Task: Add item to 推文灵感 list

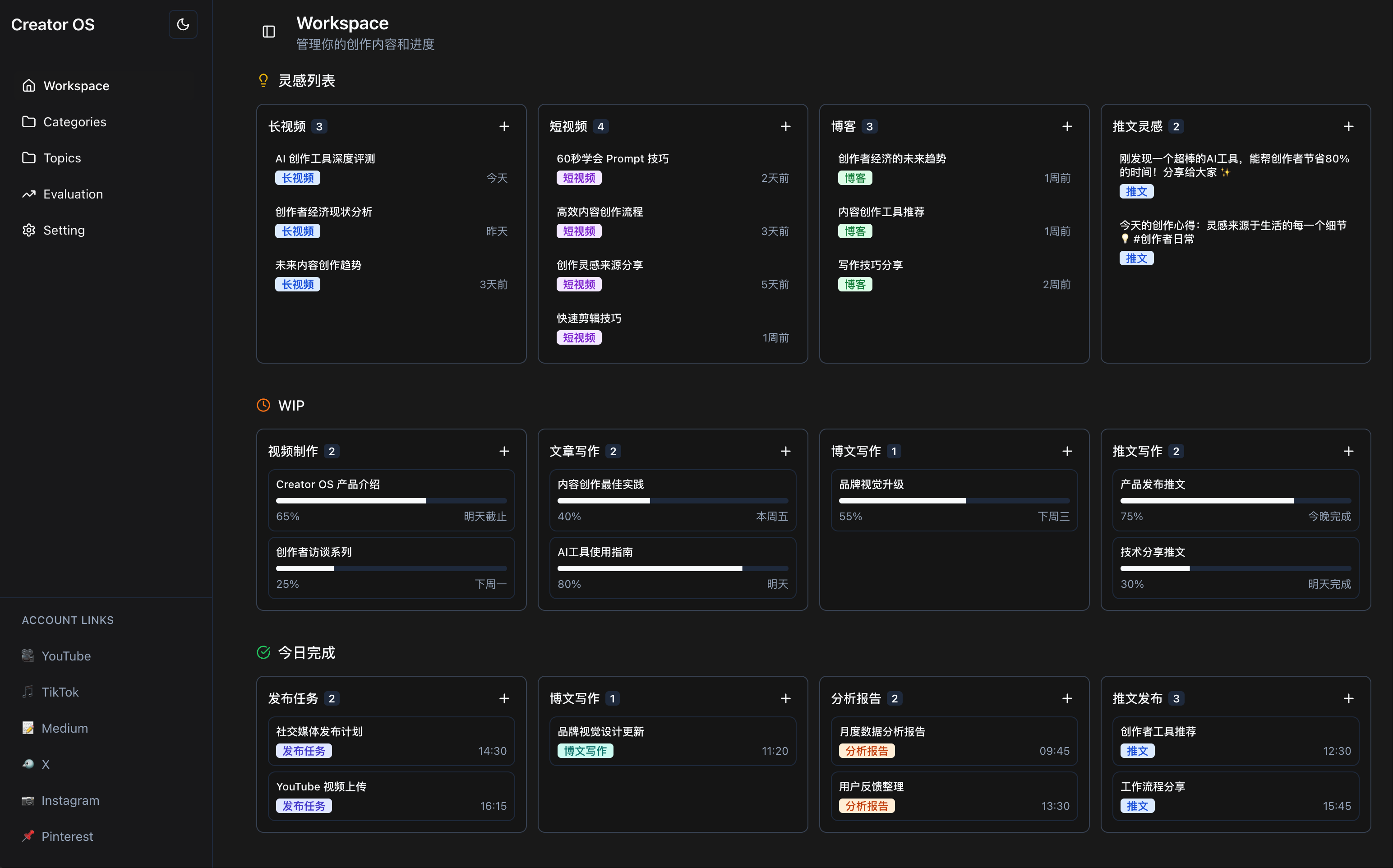Action: 1349,126
